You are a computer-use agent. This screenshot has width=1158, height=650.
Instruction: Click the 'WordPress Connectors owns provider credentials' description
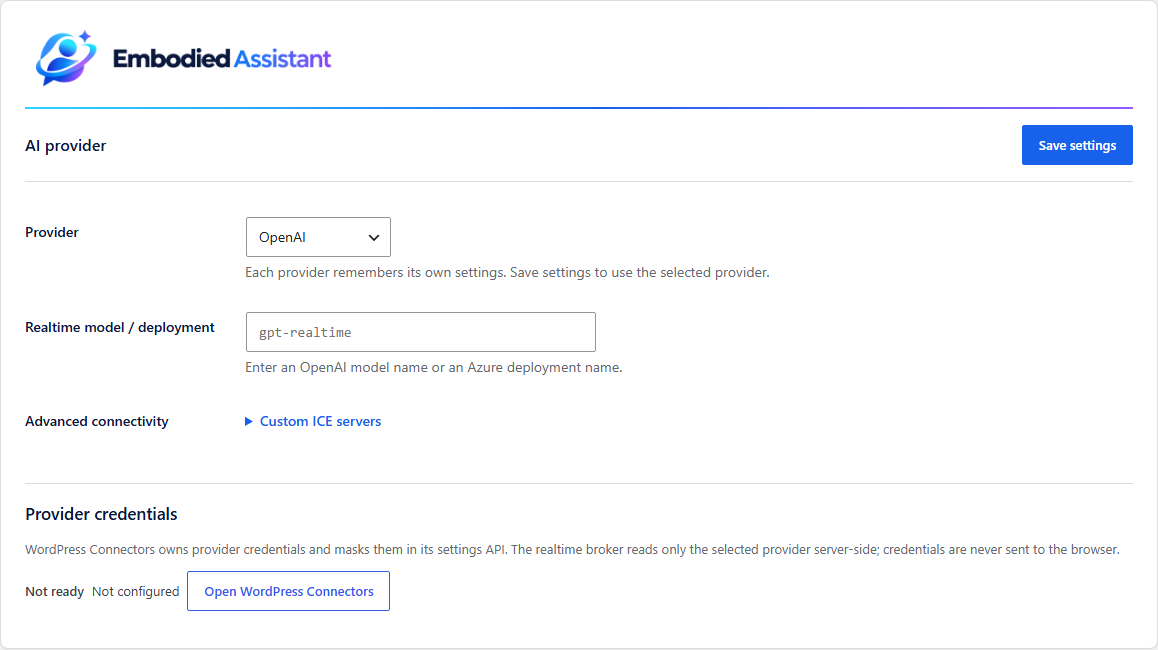point(572,550)
